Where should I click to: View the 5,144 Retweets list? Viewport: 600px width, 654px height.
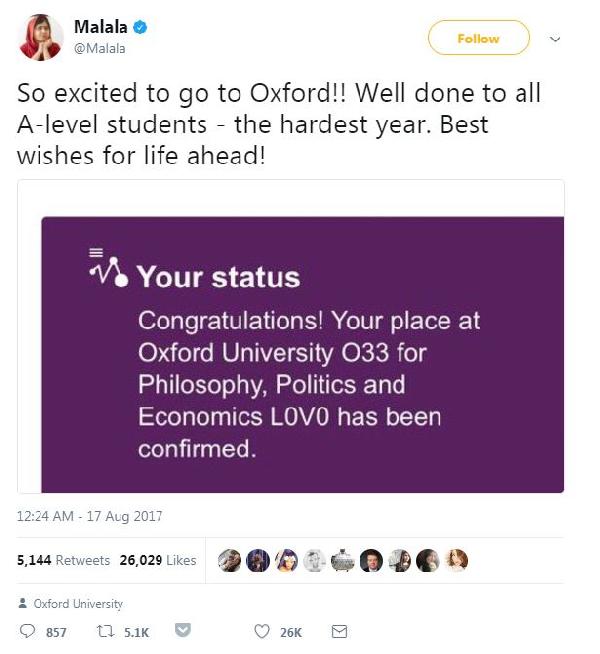[x=63, y=560]
